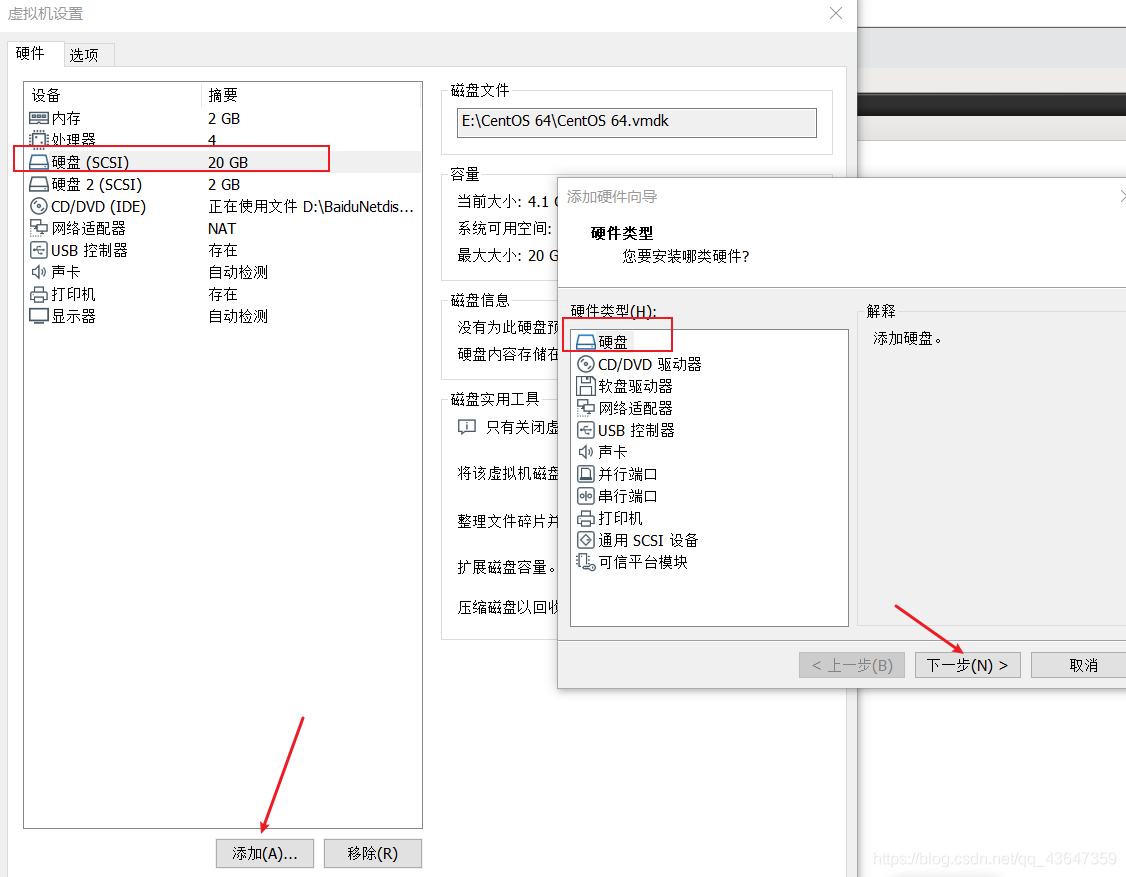Viewport: 1126px width, 877px height.
Task: Select the CD/DVD (IDE) disc icon
Action: pos(39,206)
